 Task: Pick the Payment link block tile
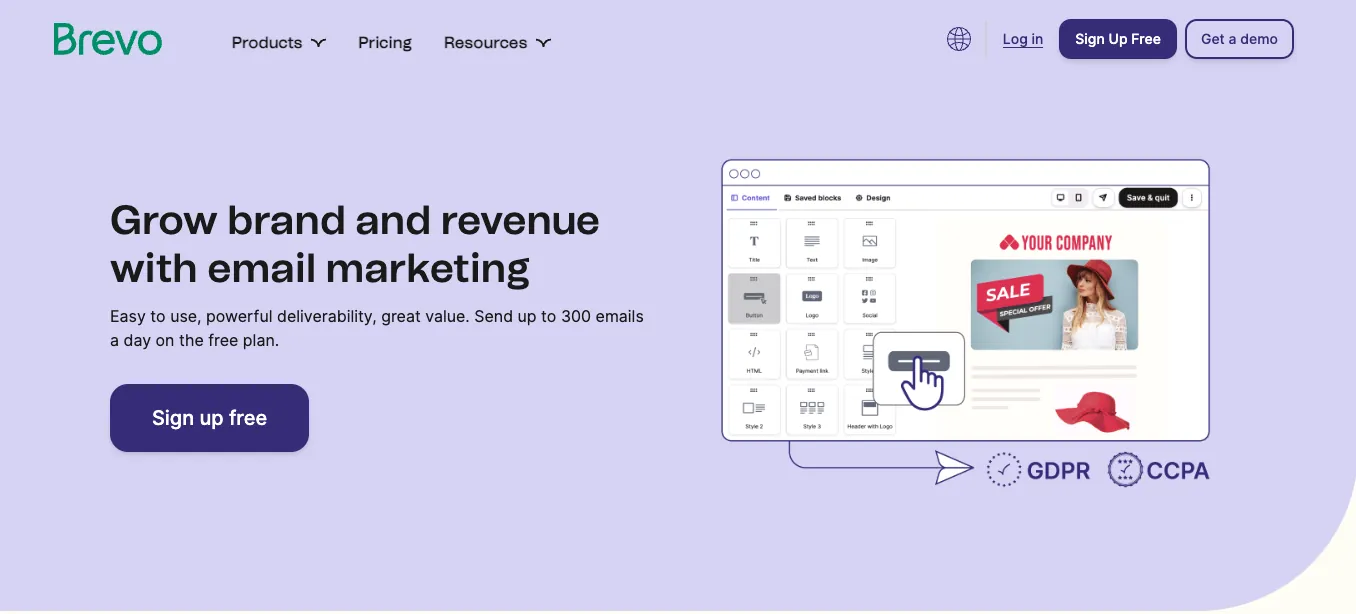(812, 354)
